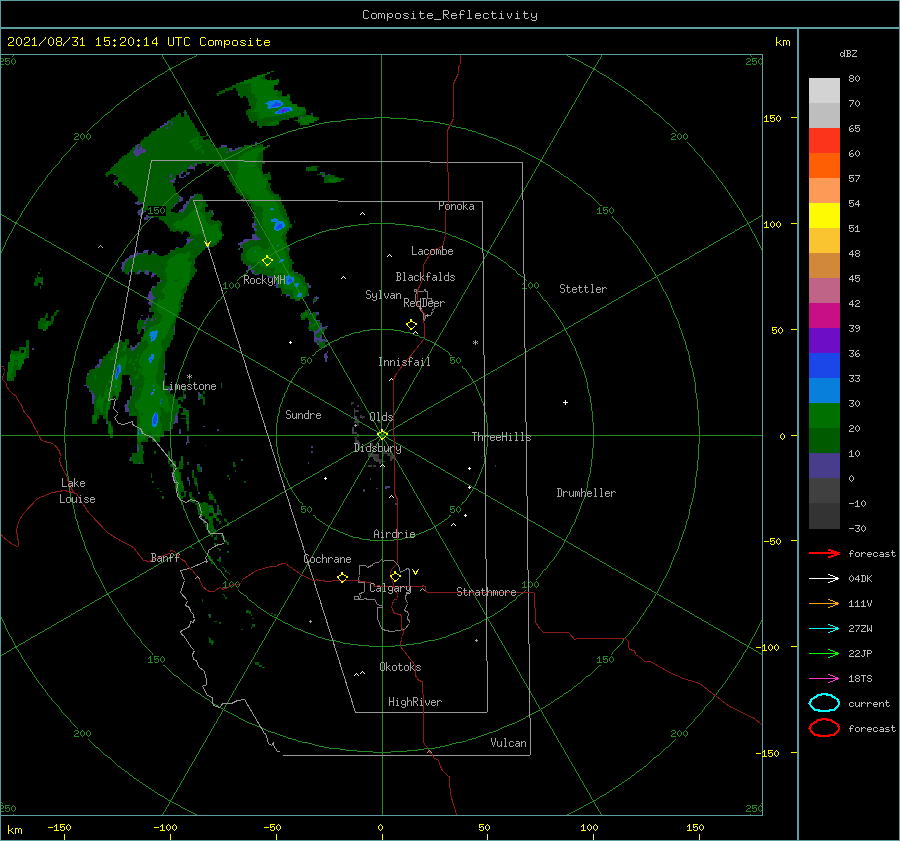Viewport: 900px width, 841px height.
Task: Click the Innisfail city label
Action: point(404,362)
